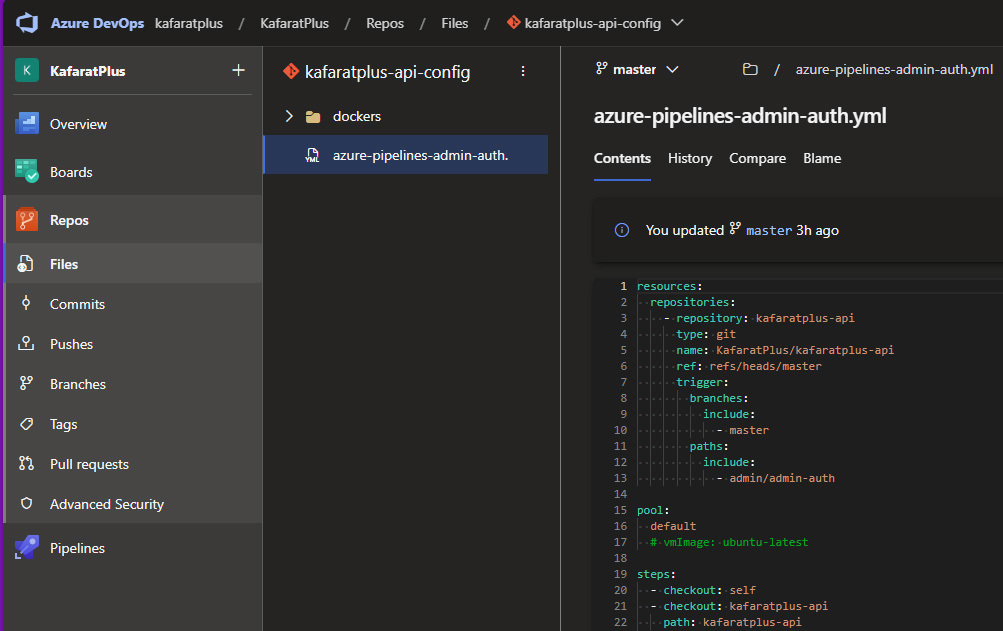
Task: Open the Blame tab
Action: (821, 158)
